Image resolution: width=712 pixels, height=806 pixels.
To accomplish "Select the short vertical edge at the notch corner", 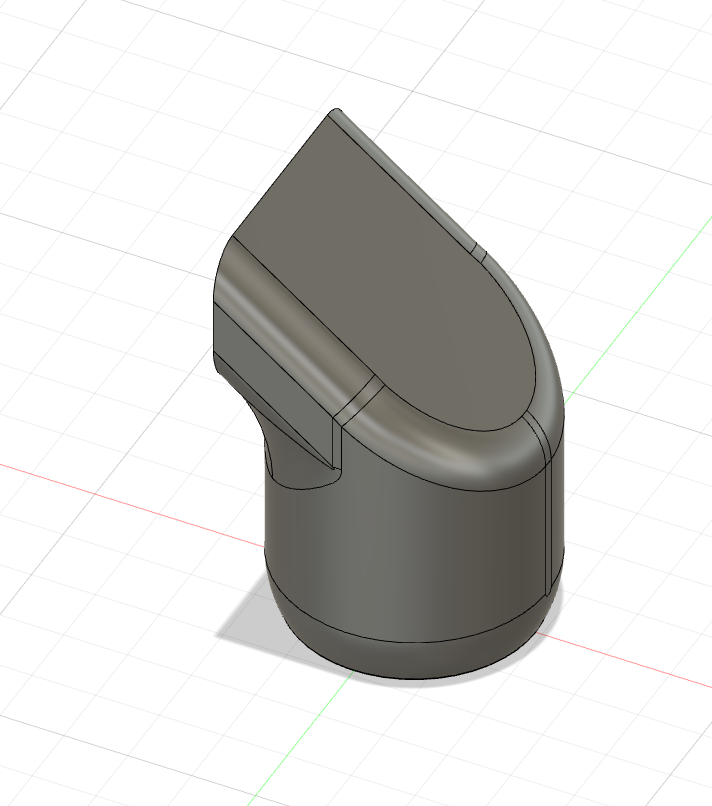I will point(333,447).
